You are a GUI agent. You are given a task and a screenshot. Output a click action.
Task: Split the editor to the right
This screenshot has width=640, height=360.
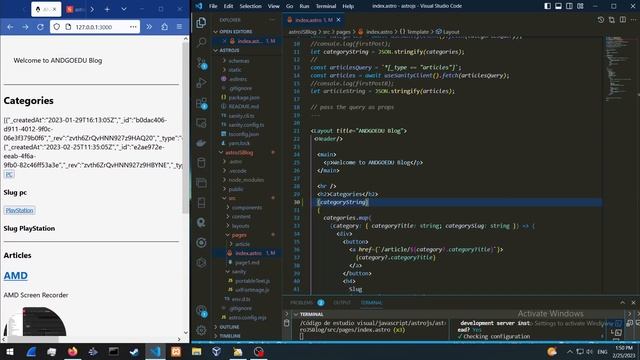coord(623,20)
